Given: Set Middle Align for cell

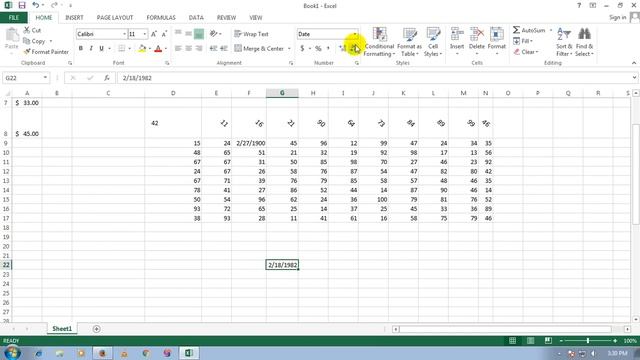Looking at the screenshot, I should coord(189,33).
